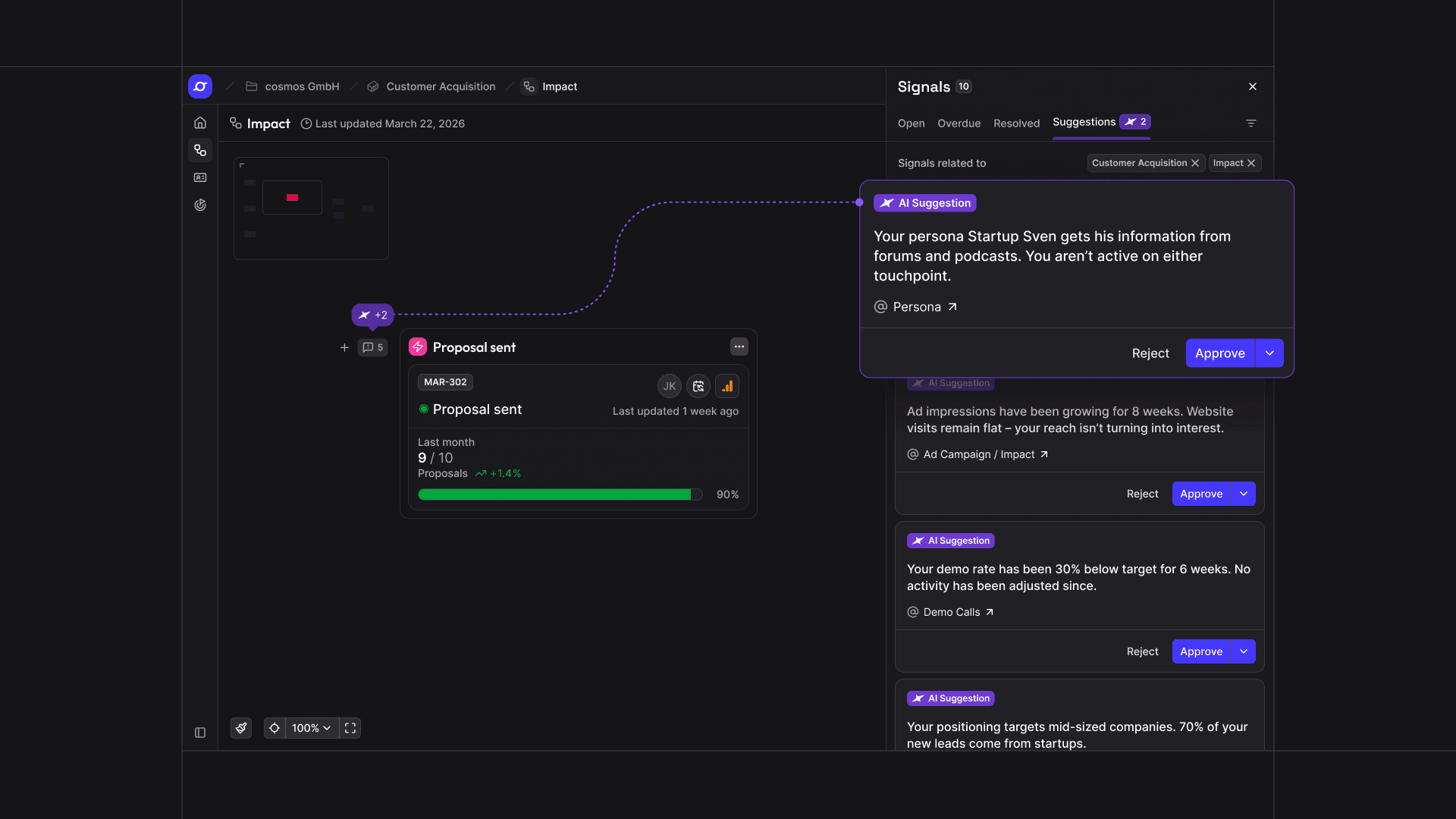Click the canvas minimap thumbnail
This screenshot has height=819, width=1456.
311,209
